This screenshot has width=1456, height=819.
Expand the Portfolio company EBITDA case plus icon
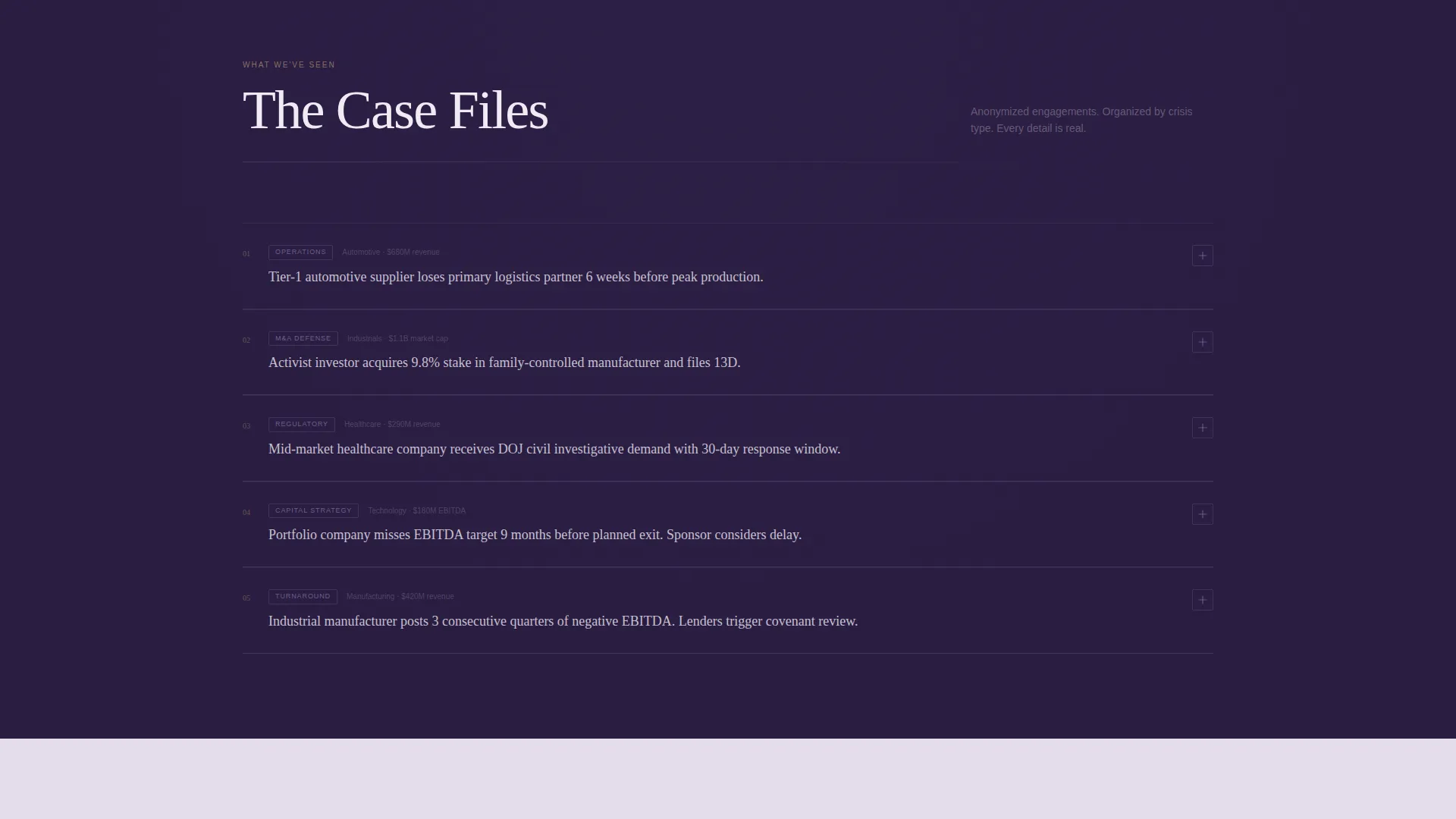(x=1202, y=514)
